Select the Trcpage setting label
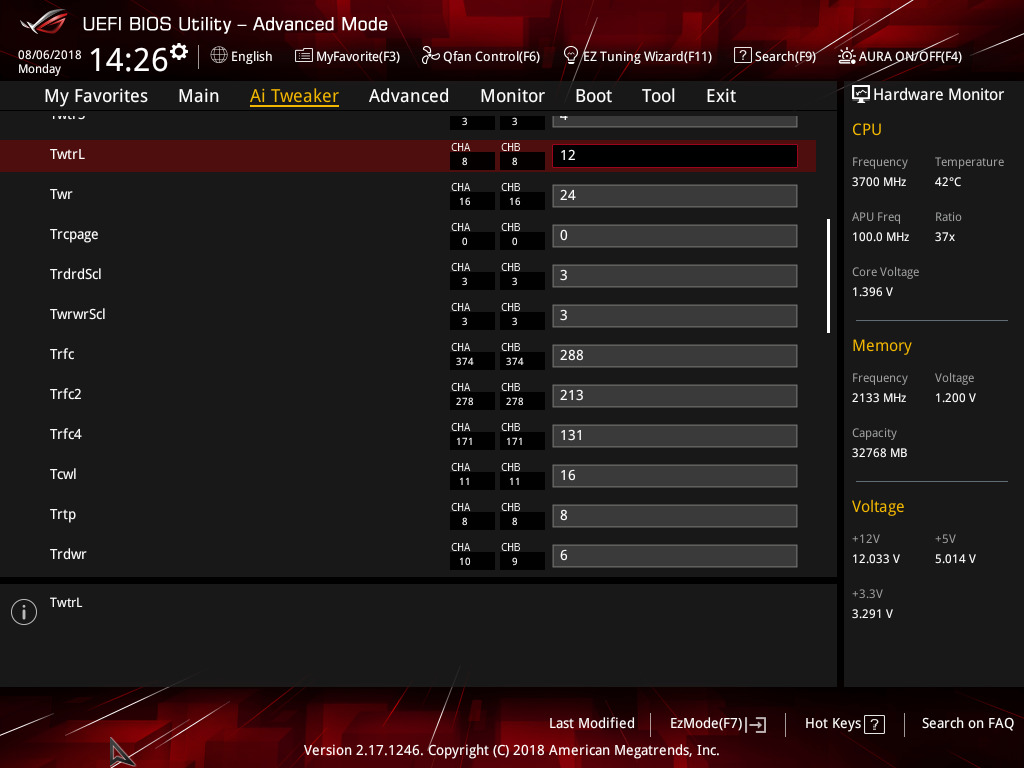This screenshot has height=768, width=1024. point(74,234)
